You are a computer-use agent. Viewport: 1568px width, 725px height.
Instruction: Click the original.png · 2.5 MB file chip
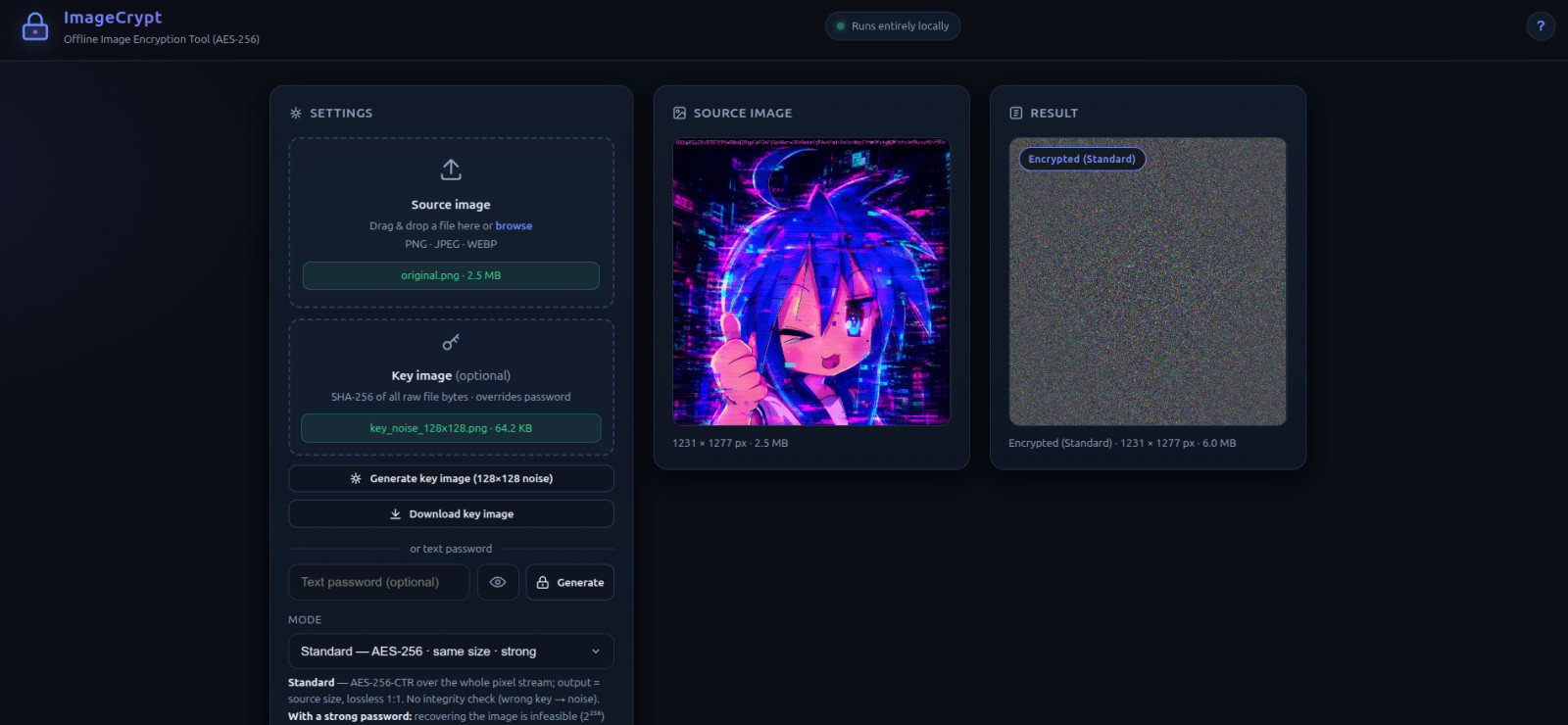451,275
